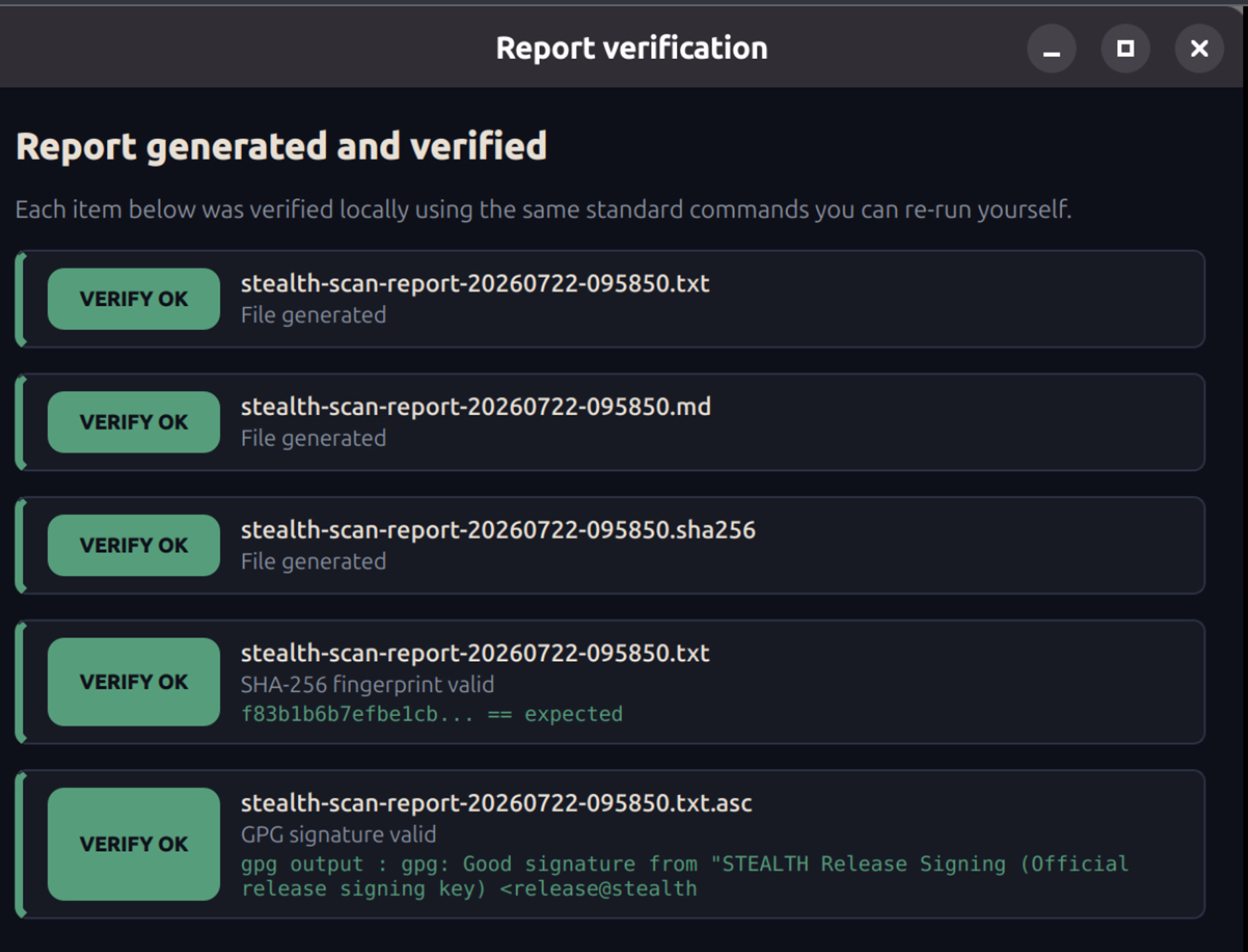Click 'File generated' under the .sha256 file name

pyautogui.click(x=313, y=561)
